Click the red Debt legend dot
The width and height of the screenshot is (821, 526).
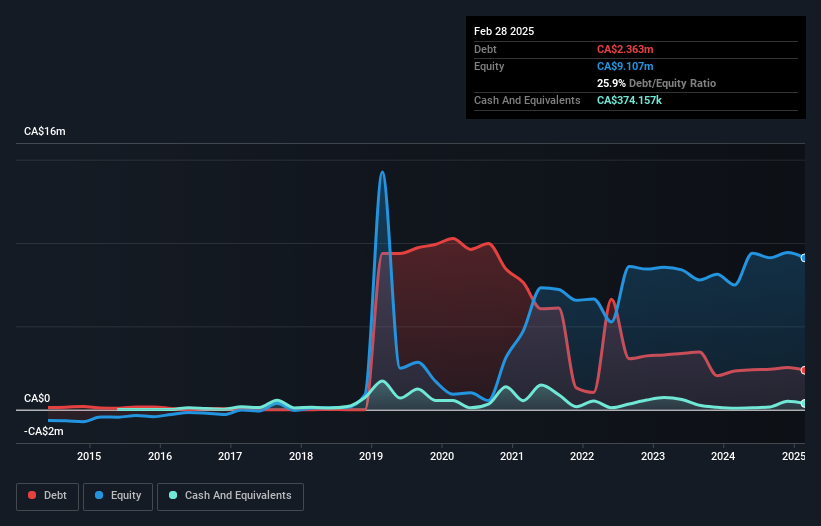(32, 495)
